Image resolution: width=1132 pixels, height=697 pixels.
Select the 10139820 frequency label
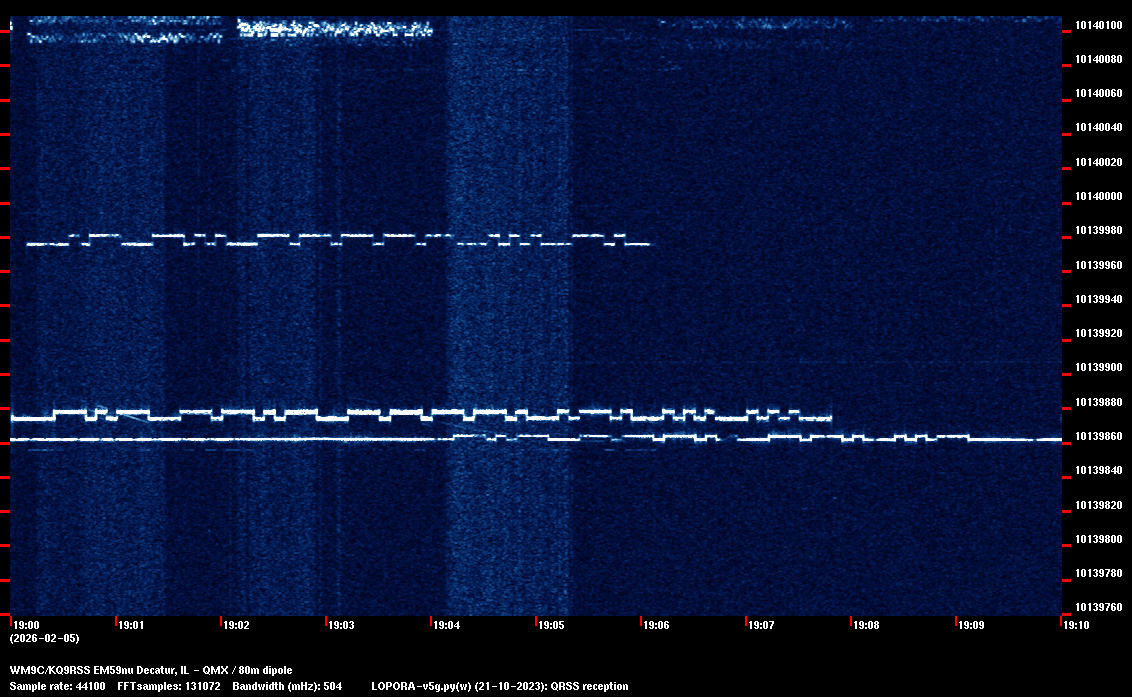1099,505
